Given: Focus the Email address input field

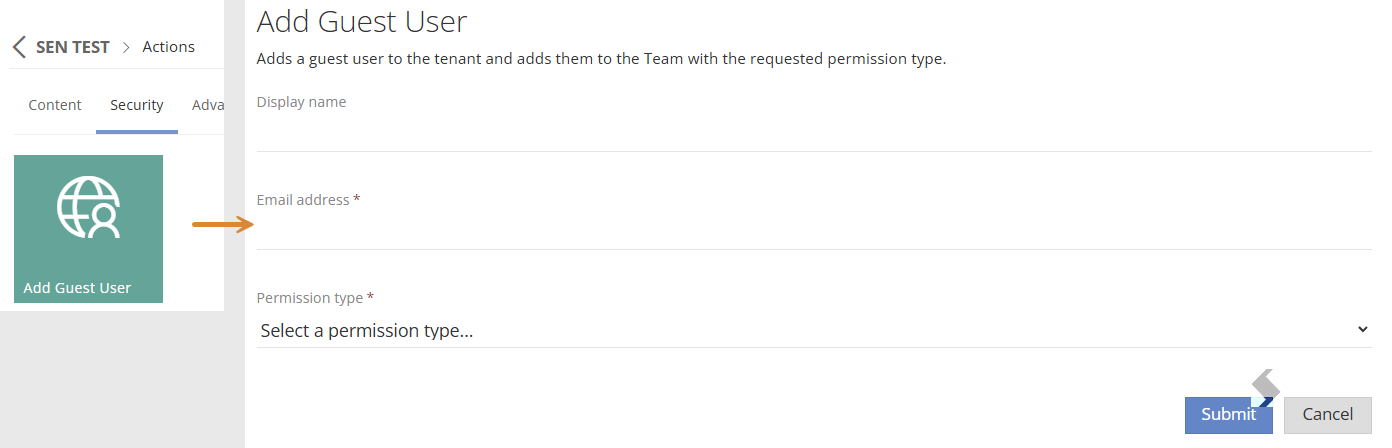Looking at the screenshot, I should [x=814, y=231].
